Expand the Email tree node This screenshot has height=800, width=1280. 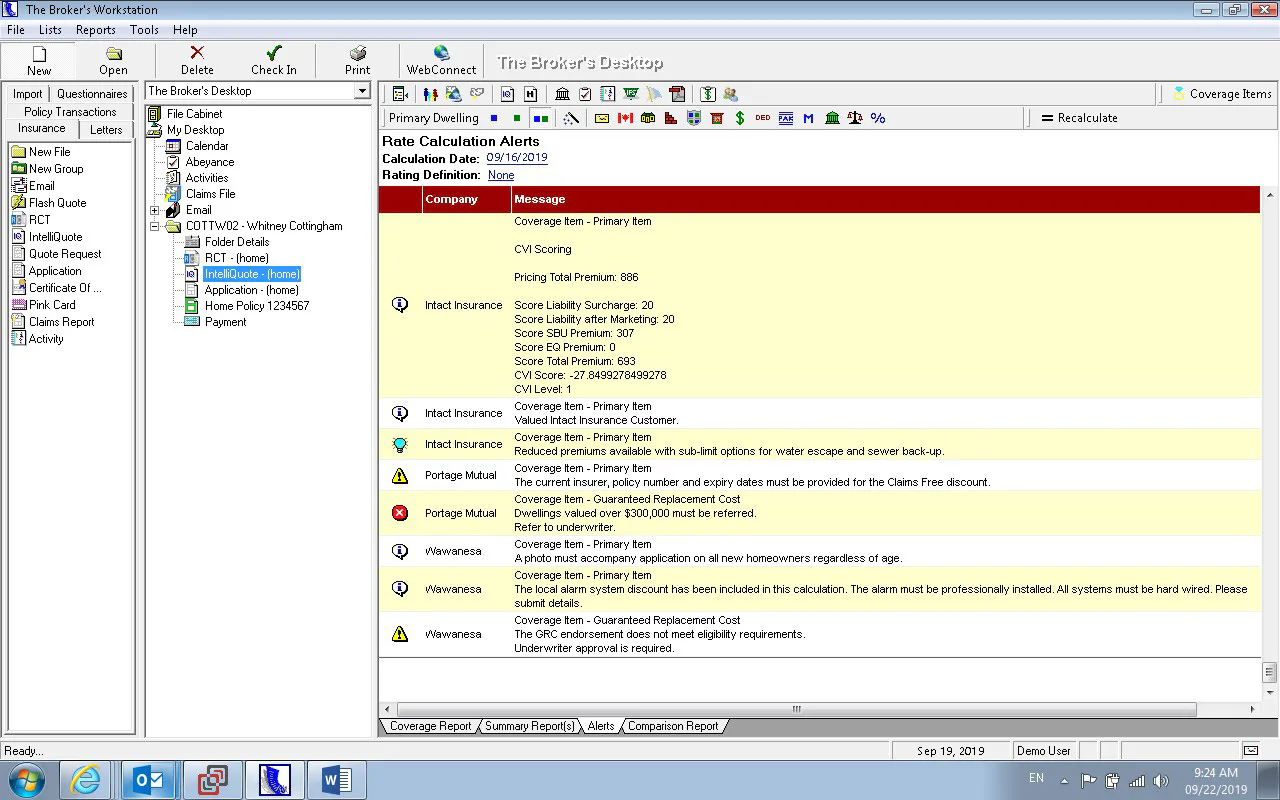(155, 210)
